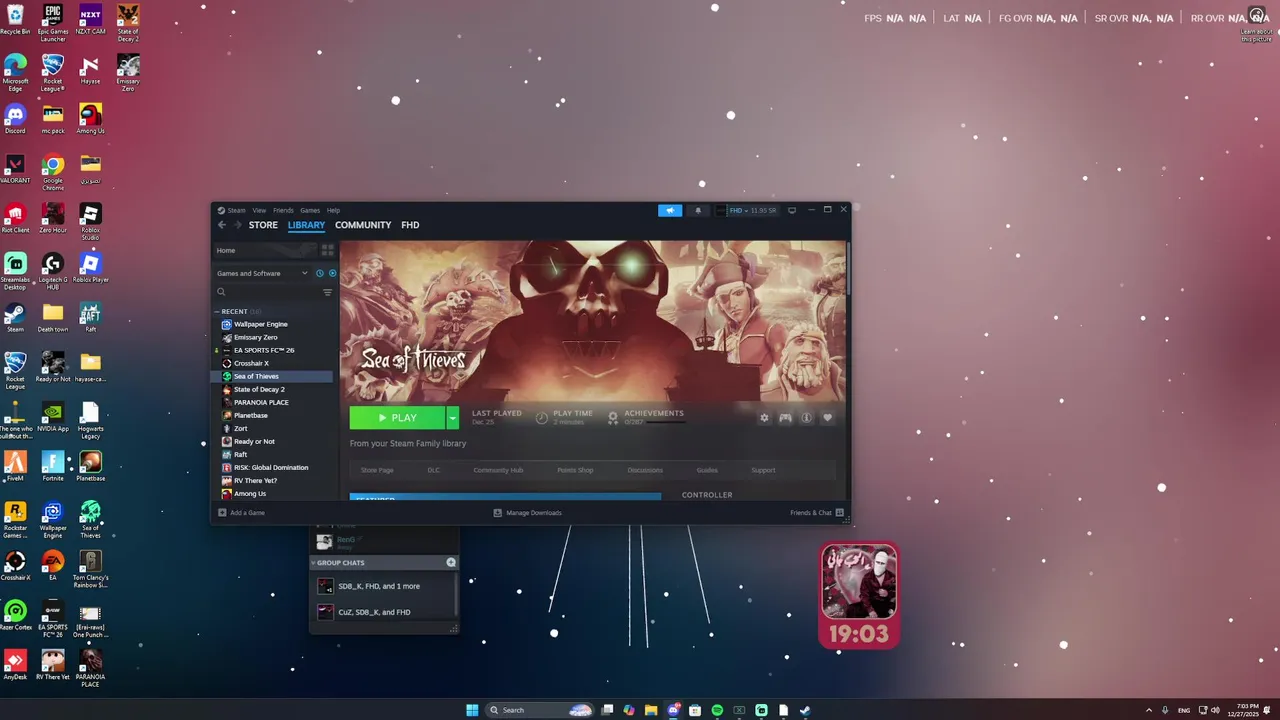Click the Steam forward navigation arrow

coord(237,225)
